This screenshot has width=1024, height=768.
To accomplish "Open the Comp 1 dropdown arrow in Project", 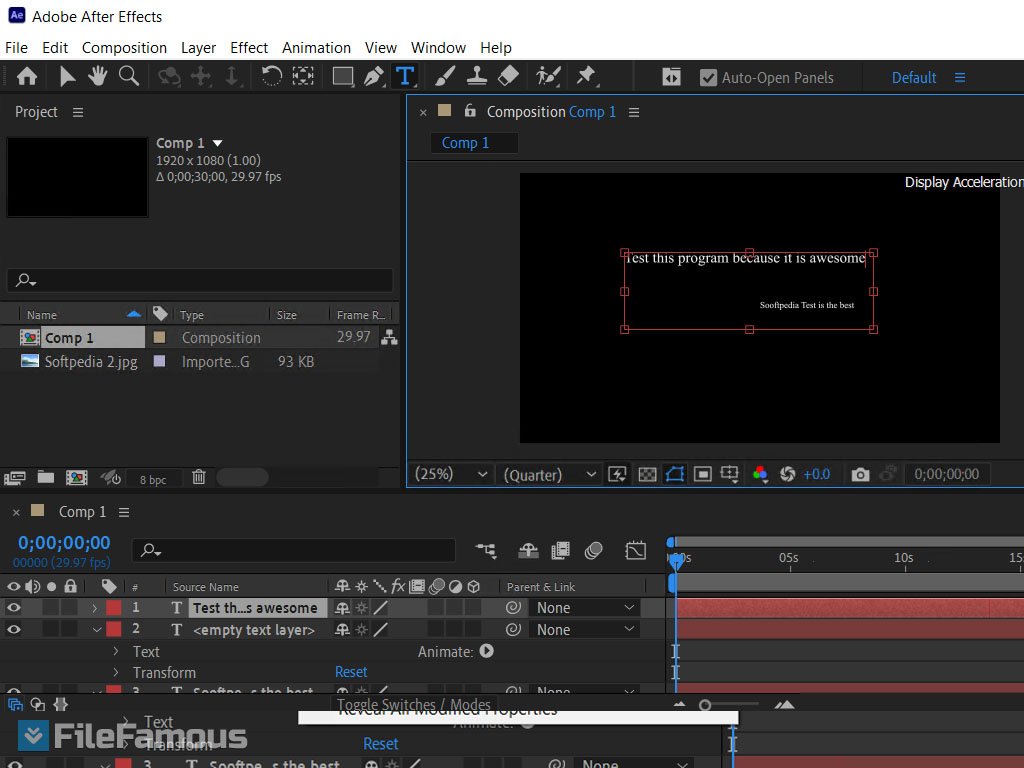I will point(217,143).
